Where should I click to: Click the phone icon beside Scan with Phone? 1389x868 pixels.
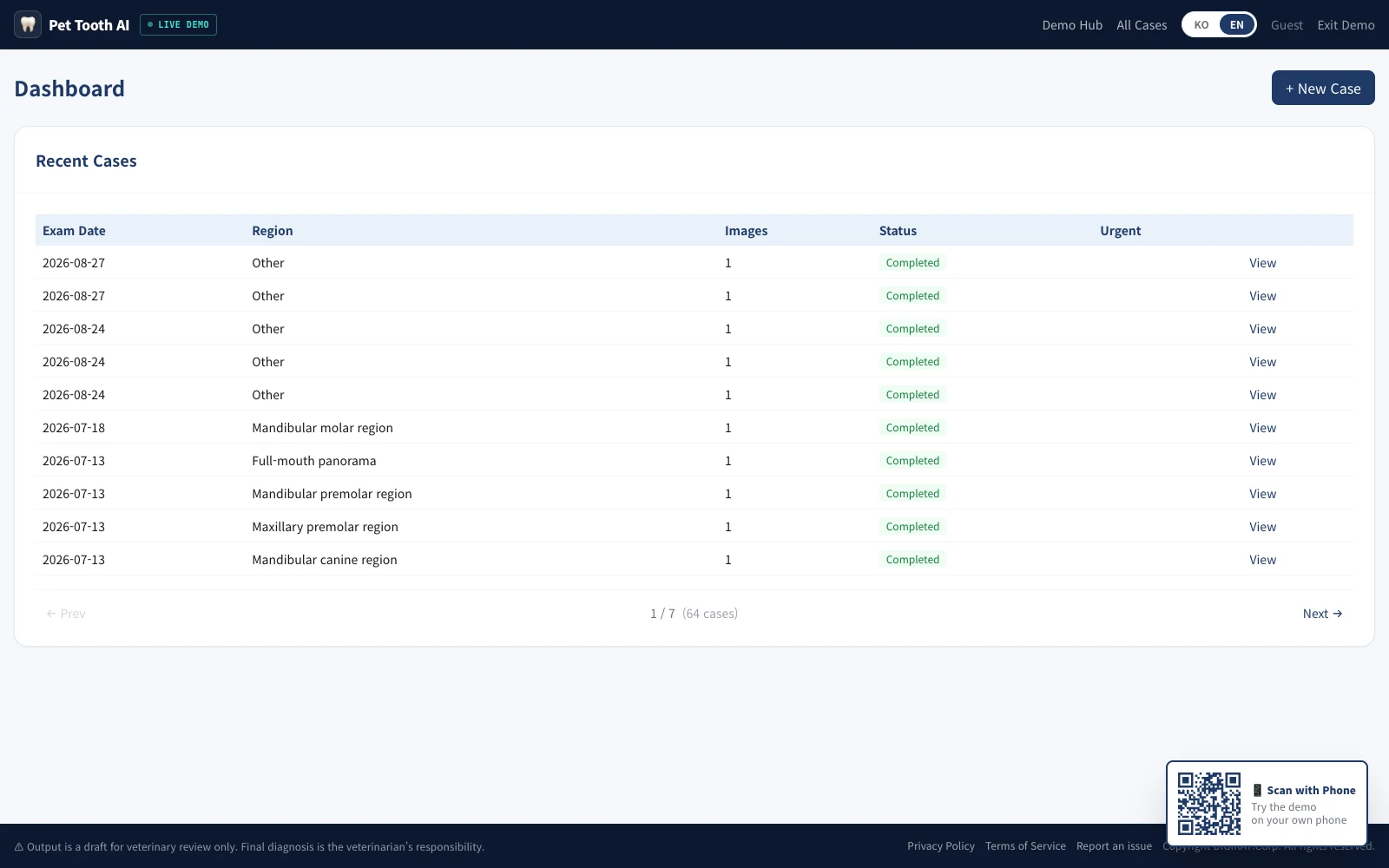pos(1257,791)
